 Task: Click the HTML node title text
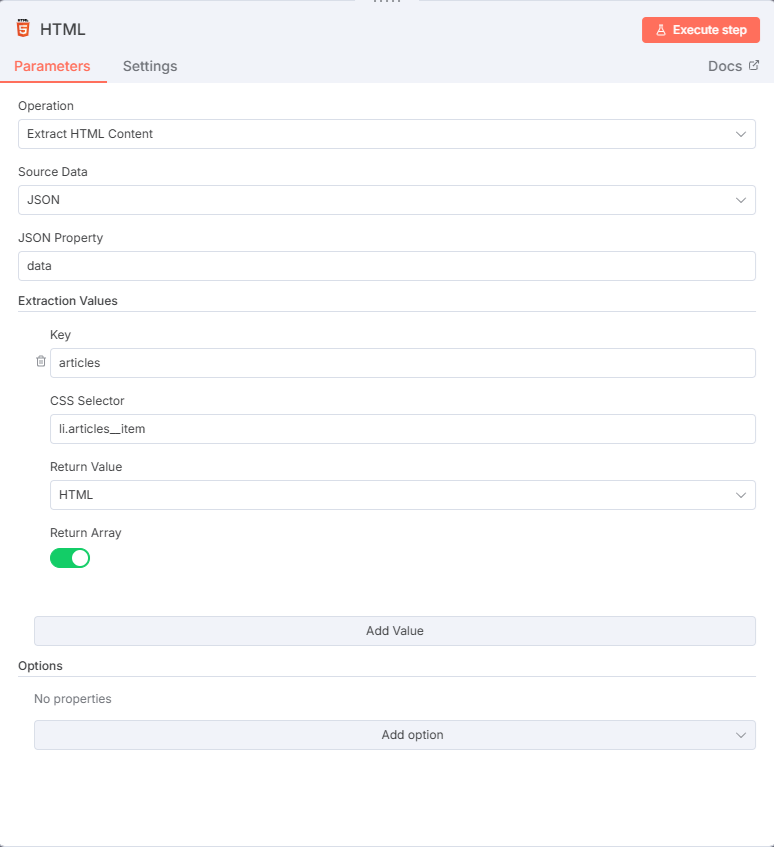(x=63, y=30)
